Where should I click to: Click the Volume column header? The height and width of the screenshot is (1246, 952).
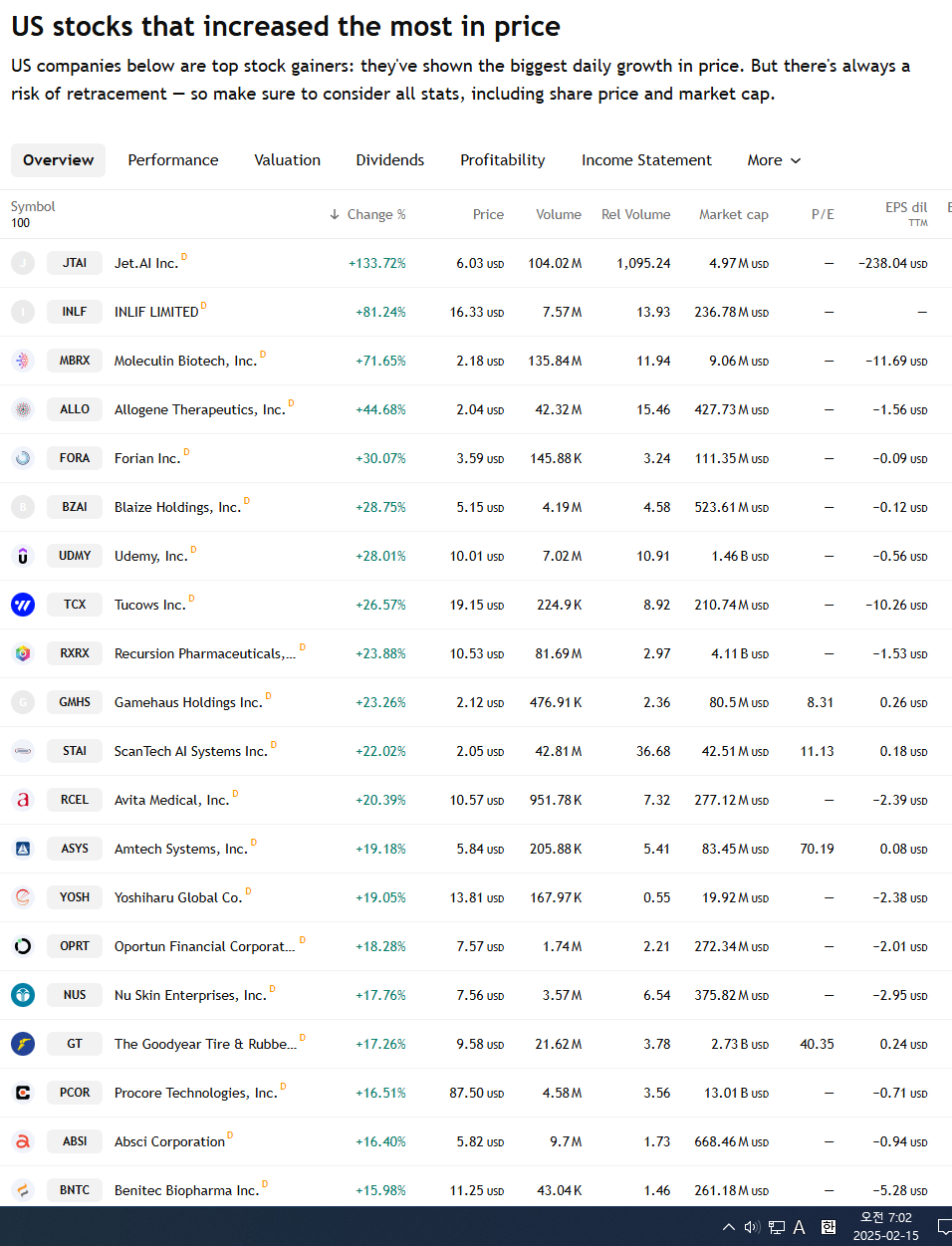pos(559,214)
